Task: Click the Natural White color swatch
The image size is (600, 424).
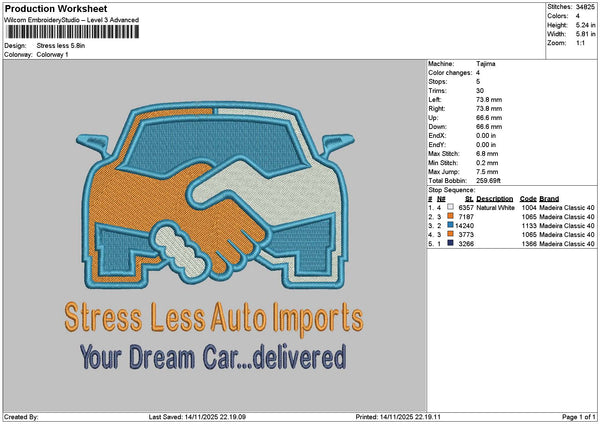Action: pos(451,207)
